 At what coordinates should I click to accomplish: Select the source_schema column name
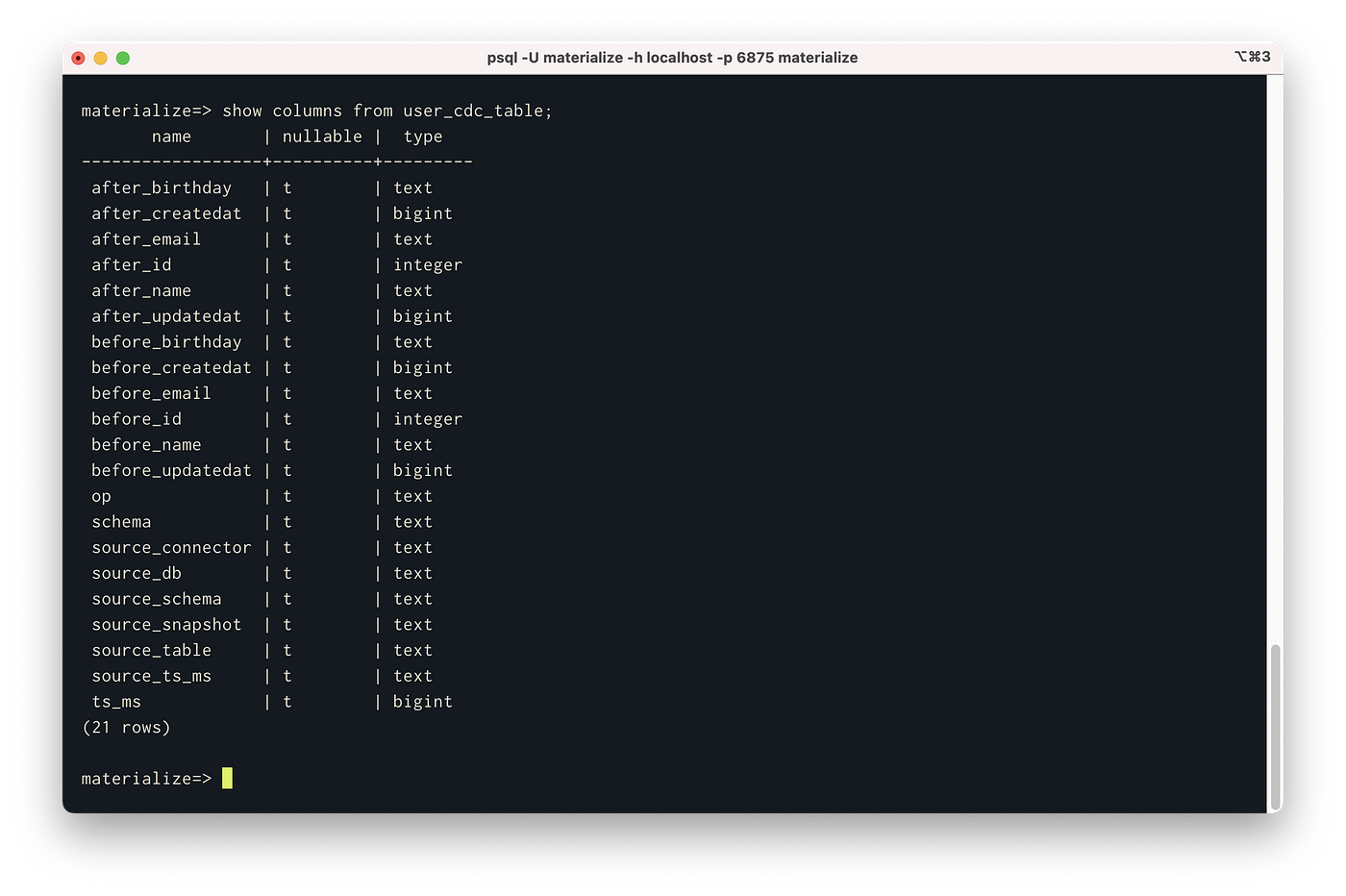click(157, 599)
